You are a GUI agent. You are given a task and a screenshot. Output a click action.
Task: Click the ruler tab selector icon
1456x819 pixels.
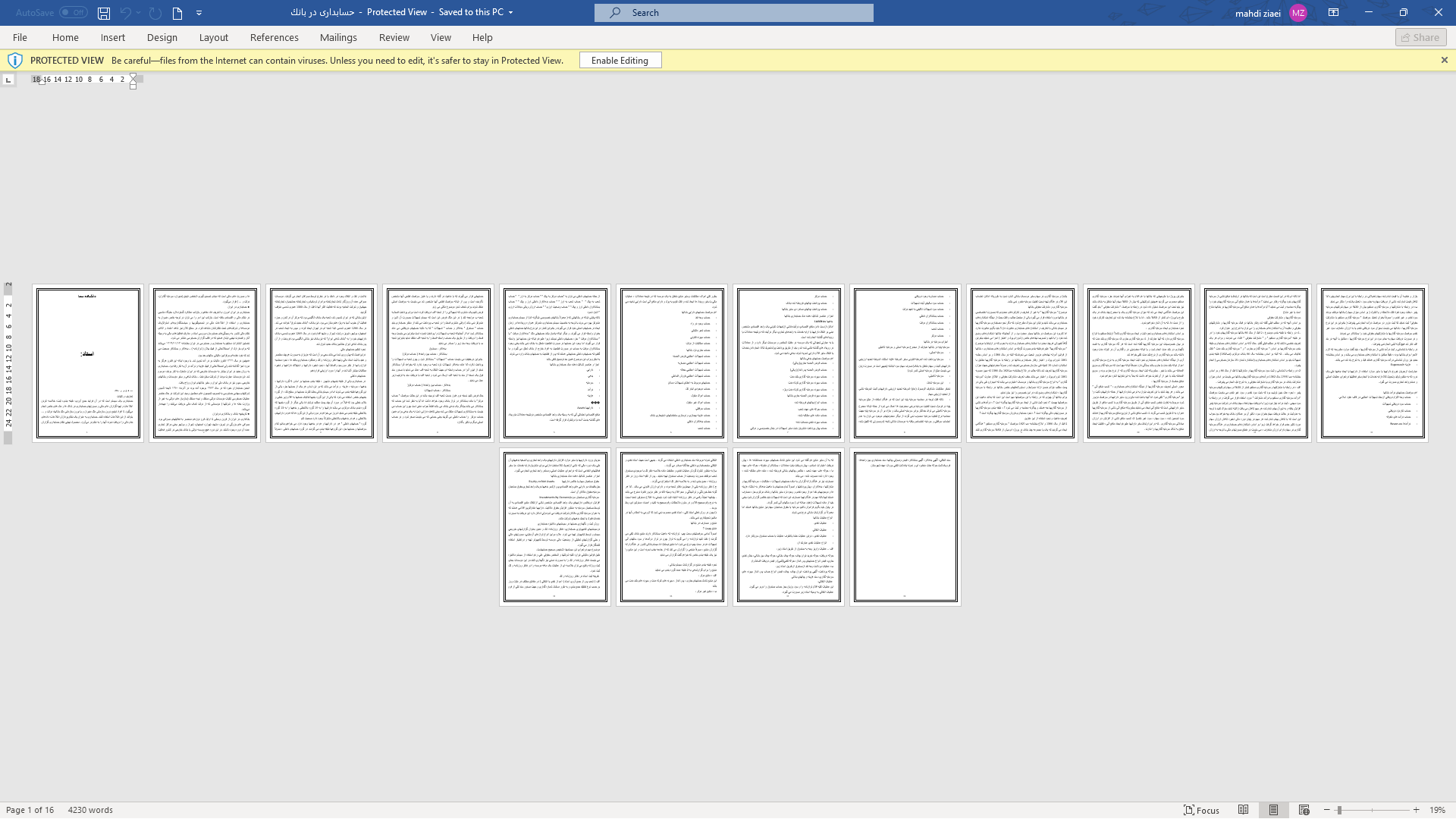[x=8, y=80]
